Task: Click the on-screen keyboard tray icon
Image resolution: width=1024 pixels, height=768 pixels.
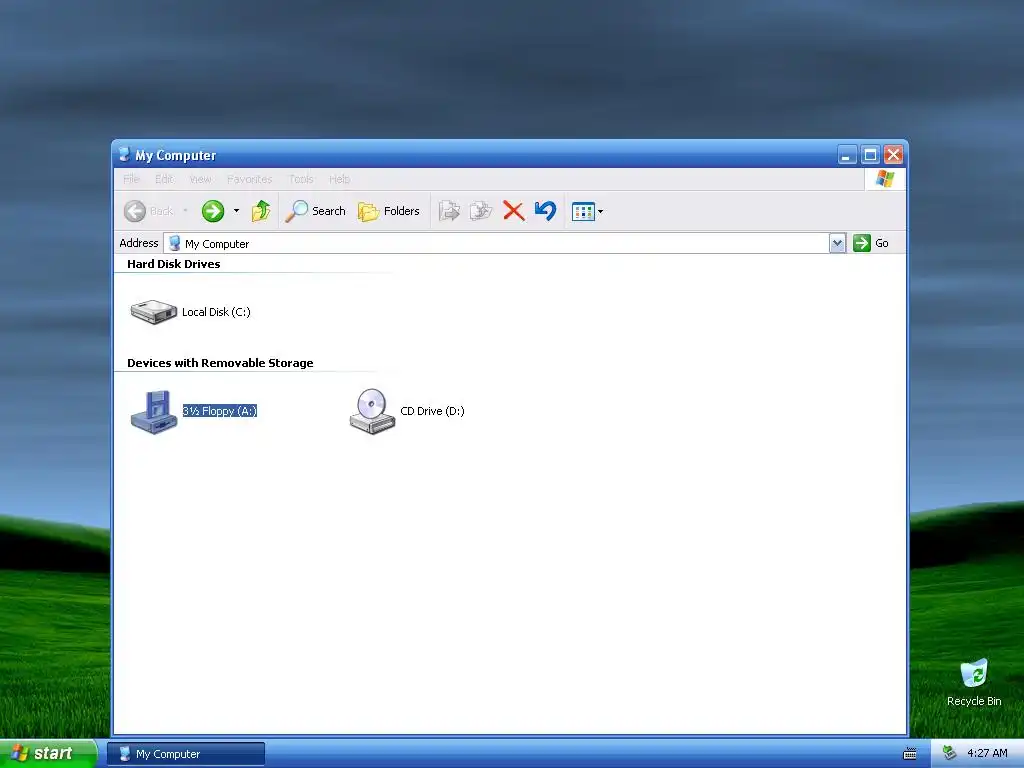Action: [x=910, y=754]
